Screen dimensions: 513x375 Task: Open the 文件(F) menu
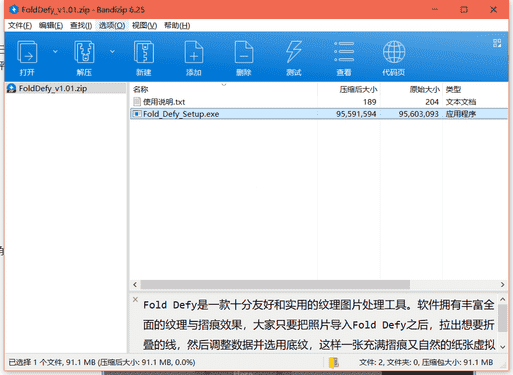20,26
